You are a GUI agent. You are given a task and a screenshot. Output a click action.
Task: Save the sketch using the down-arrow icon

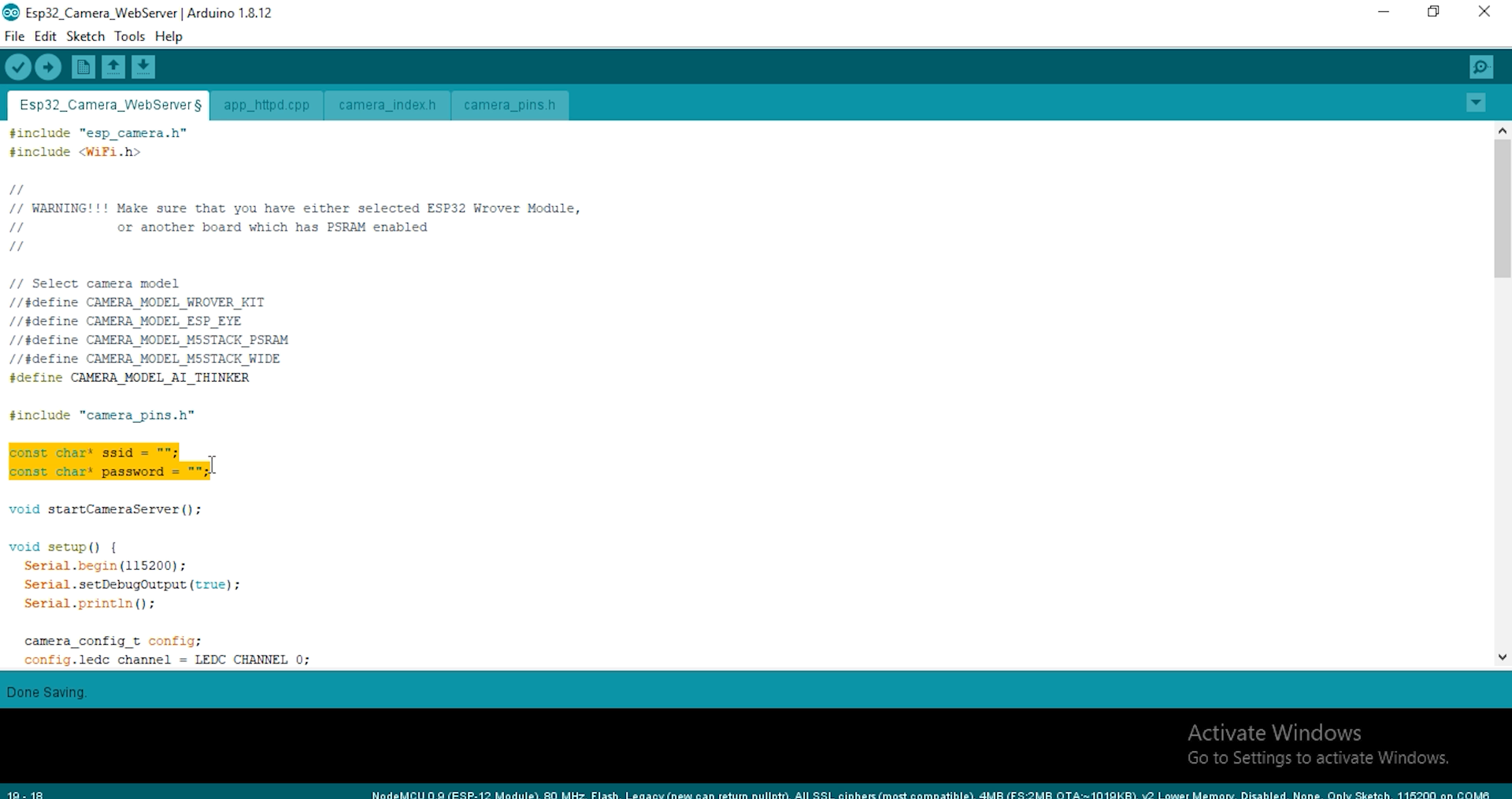point(143,67)
